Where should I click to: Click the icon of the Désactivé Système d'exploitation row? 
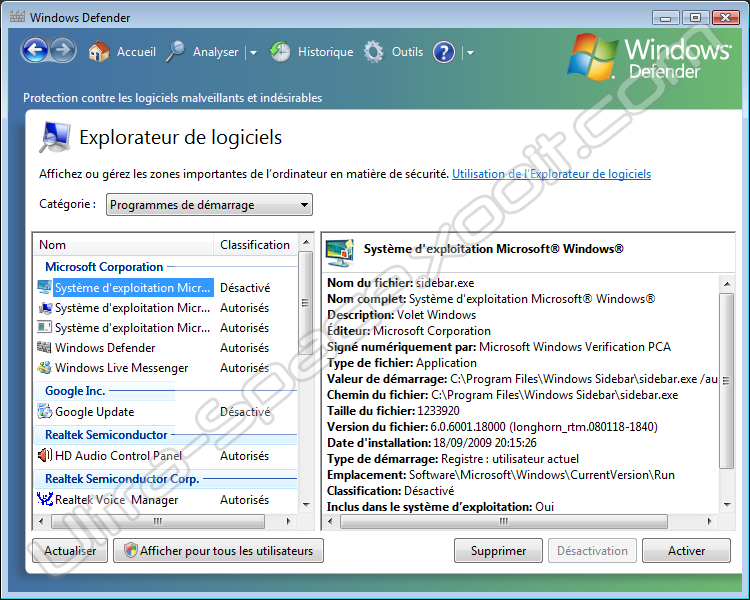44,287
